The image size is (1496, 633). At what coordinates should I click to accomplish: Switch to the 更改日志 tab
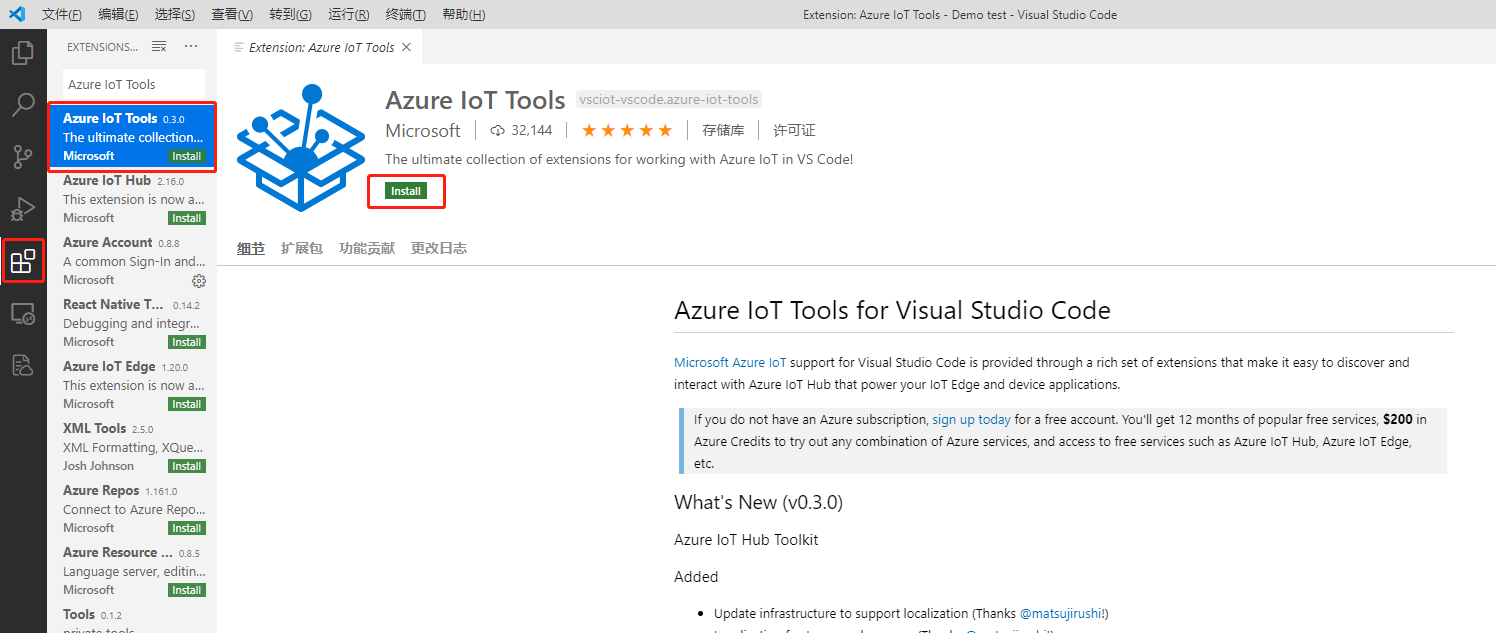(x=439, y=248)
